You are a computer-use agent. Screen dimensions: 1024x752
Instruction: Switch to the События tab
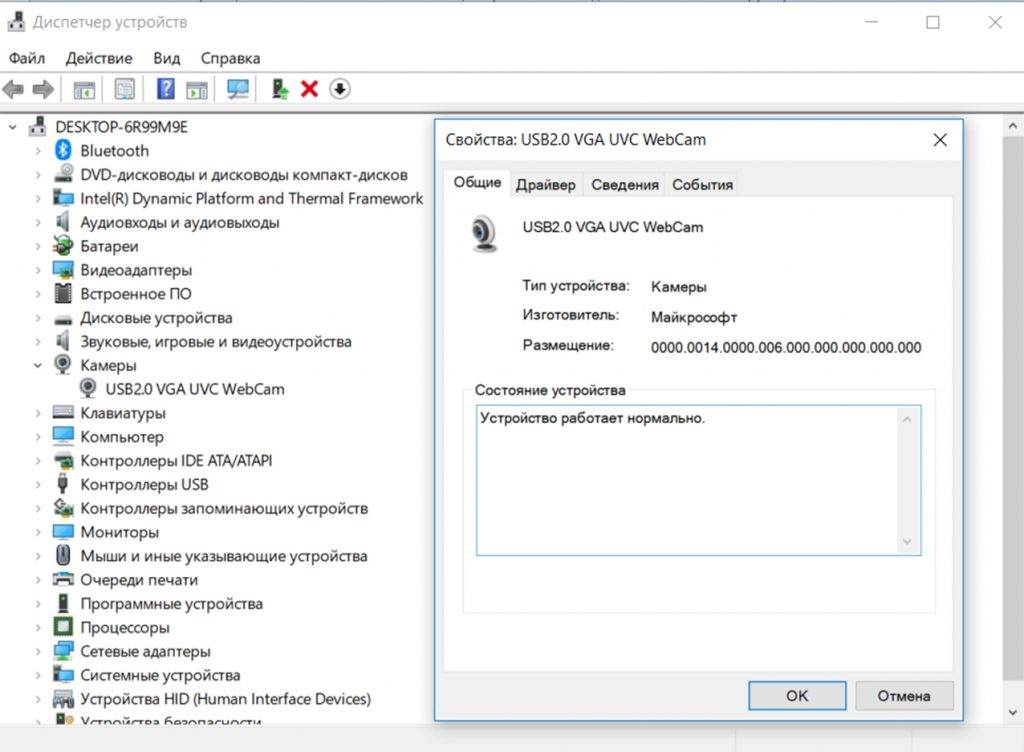coord(702,184)
